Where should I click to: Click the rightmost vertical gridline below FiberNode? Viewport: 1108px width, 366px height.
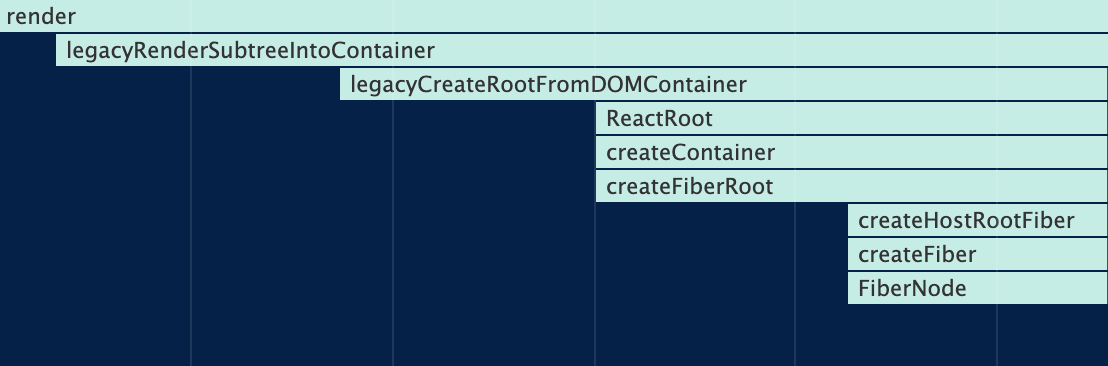(x=997, y=335)
